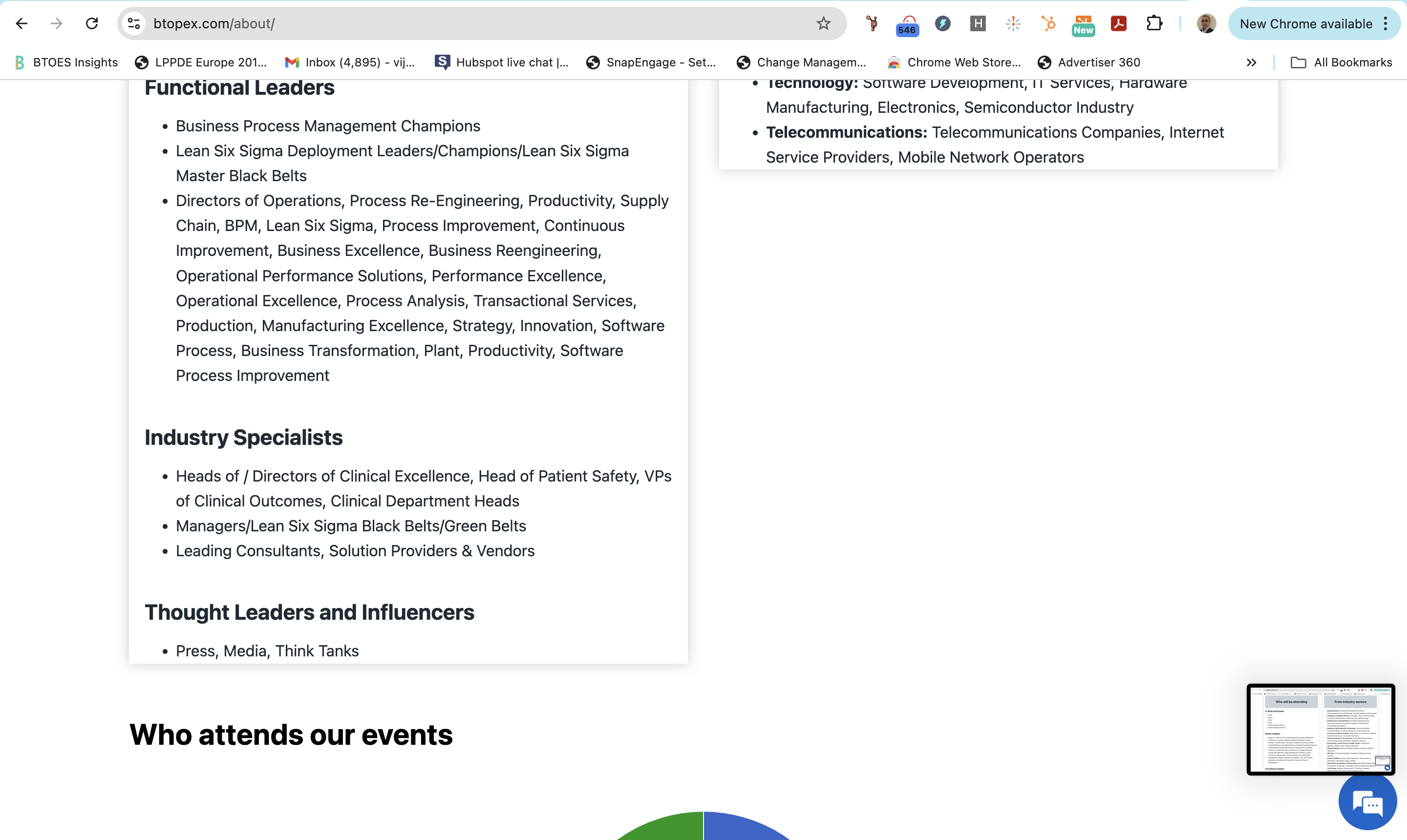Click the screenshot preview thumbnail

click(x=1320, y=729)
